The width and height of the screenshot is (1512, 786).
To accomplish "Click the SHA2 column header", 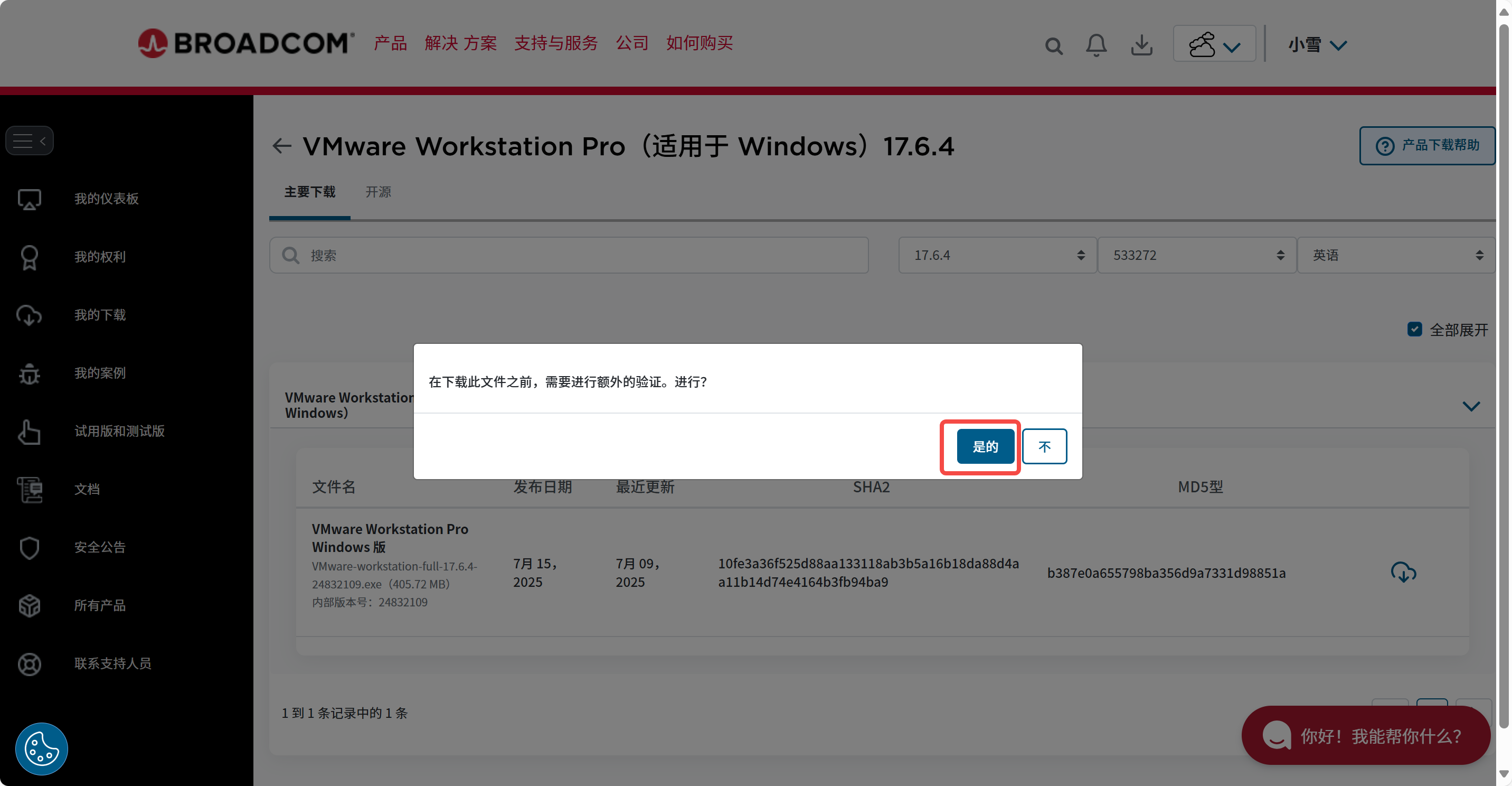I will [871, 486].
